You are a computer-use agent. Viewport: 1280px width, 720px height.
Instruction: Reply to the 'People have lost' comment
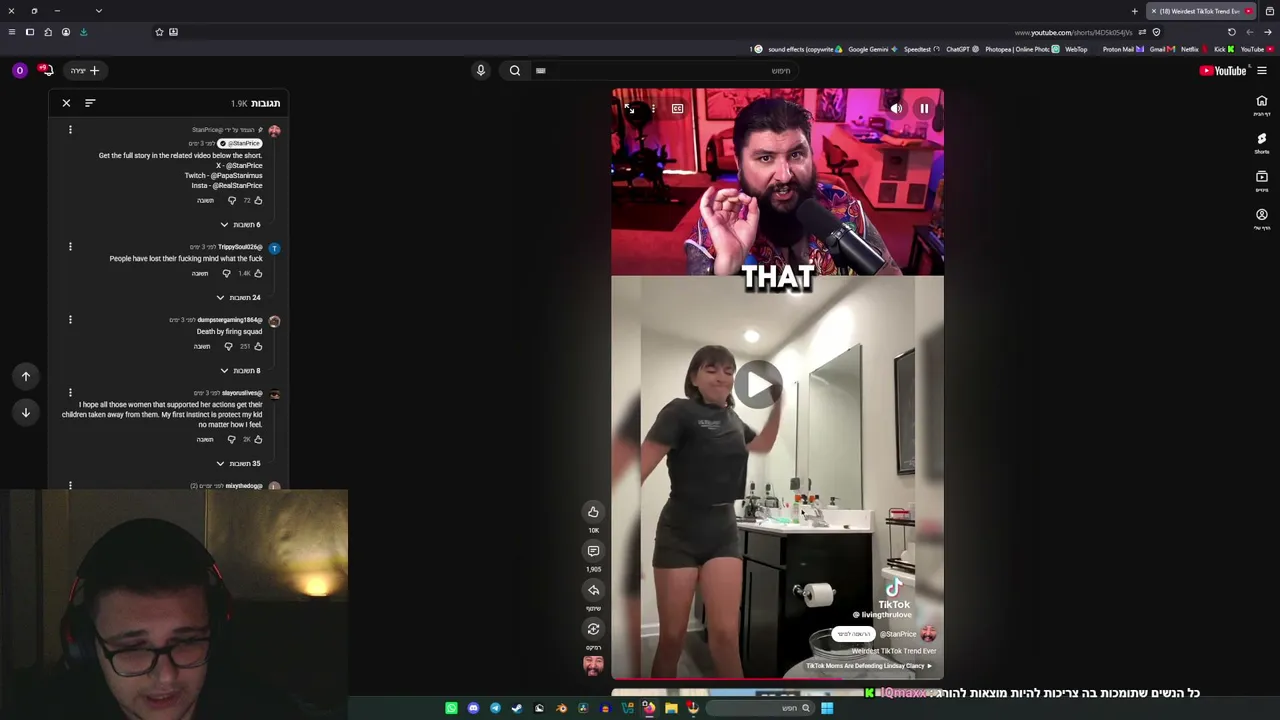coord(200,274)
